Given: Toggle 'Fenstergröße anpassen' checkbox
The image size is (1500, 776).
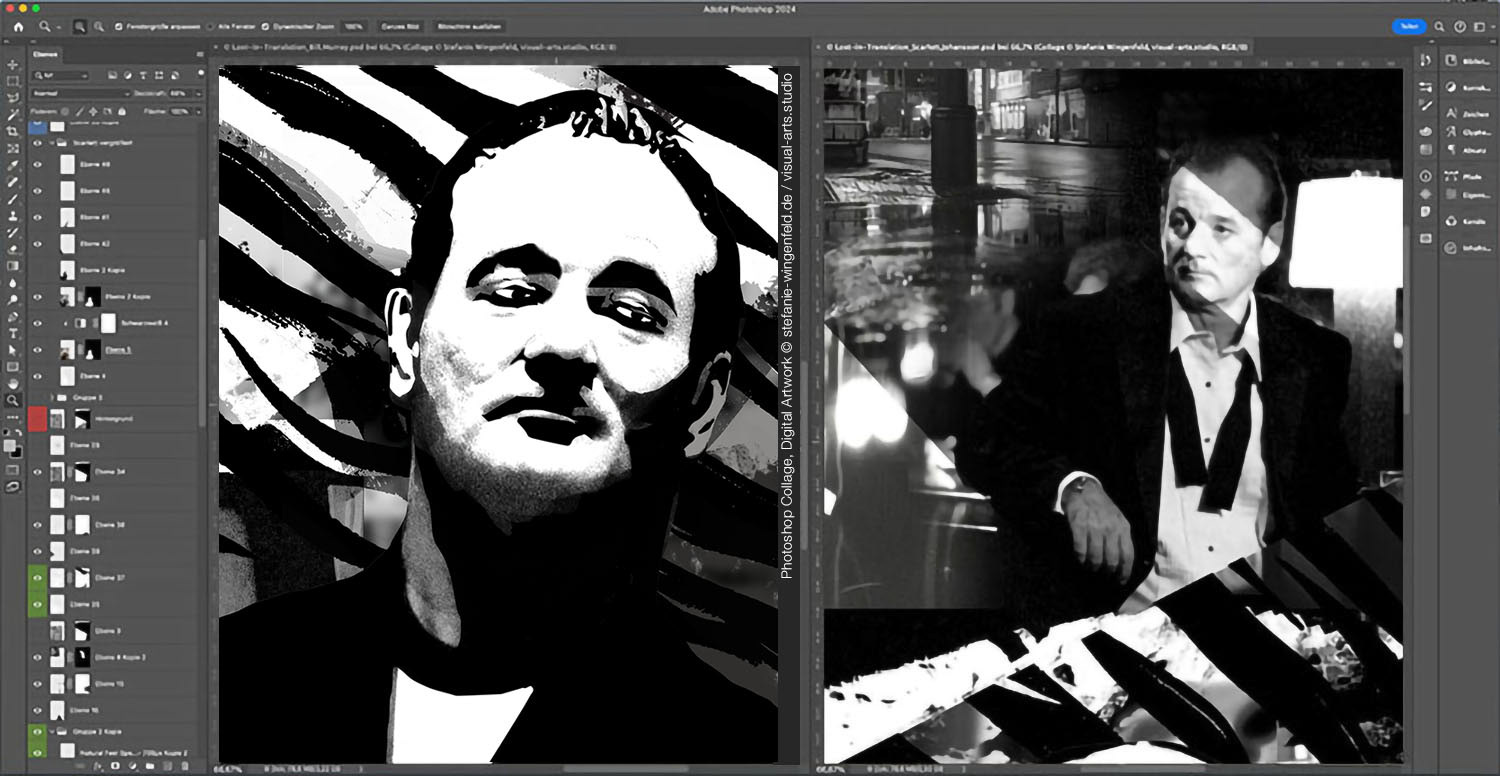Looking at the screenshot, I should tap(119, 26).
